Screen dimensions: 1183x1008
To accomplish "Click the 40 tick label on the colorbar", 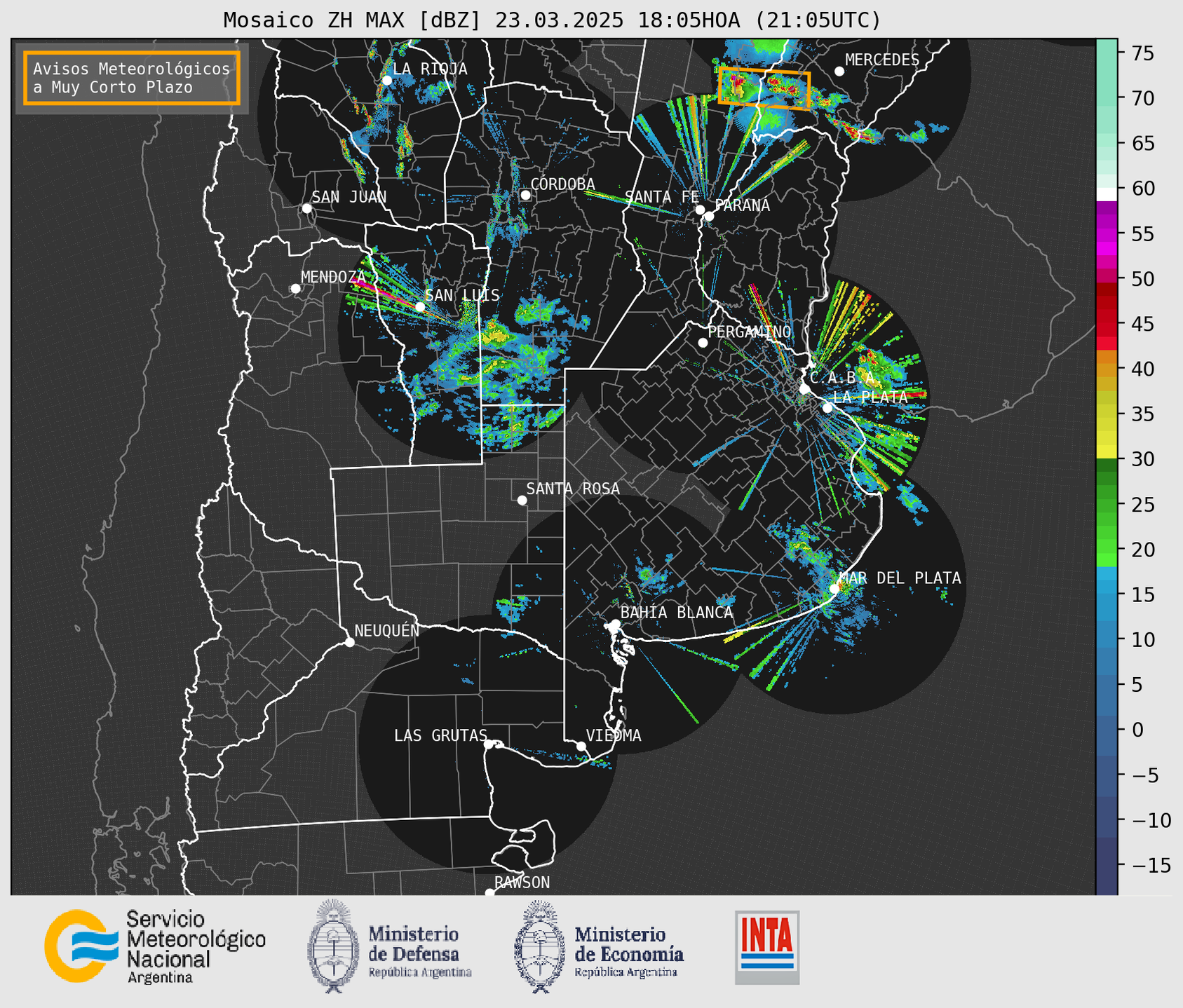I will pos(1143,369).
